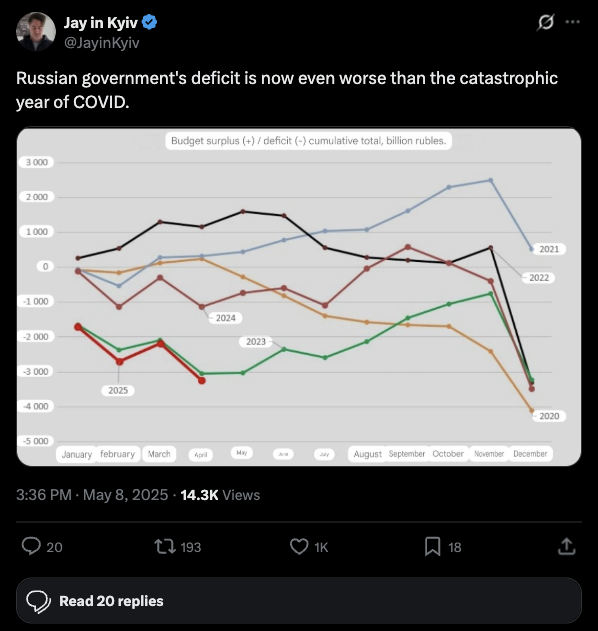
Task: Open the share upload icon
Action: [567, 546]
